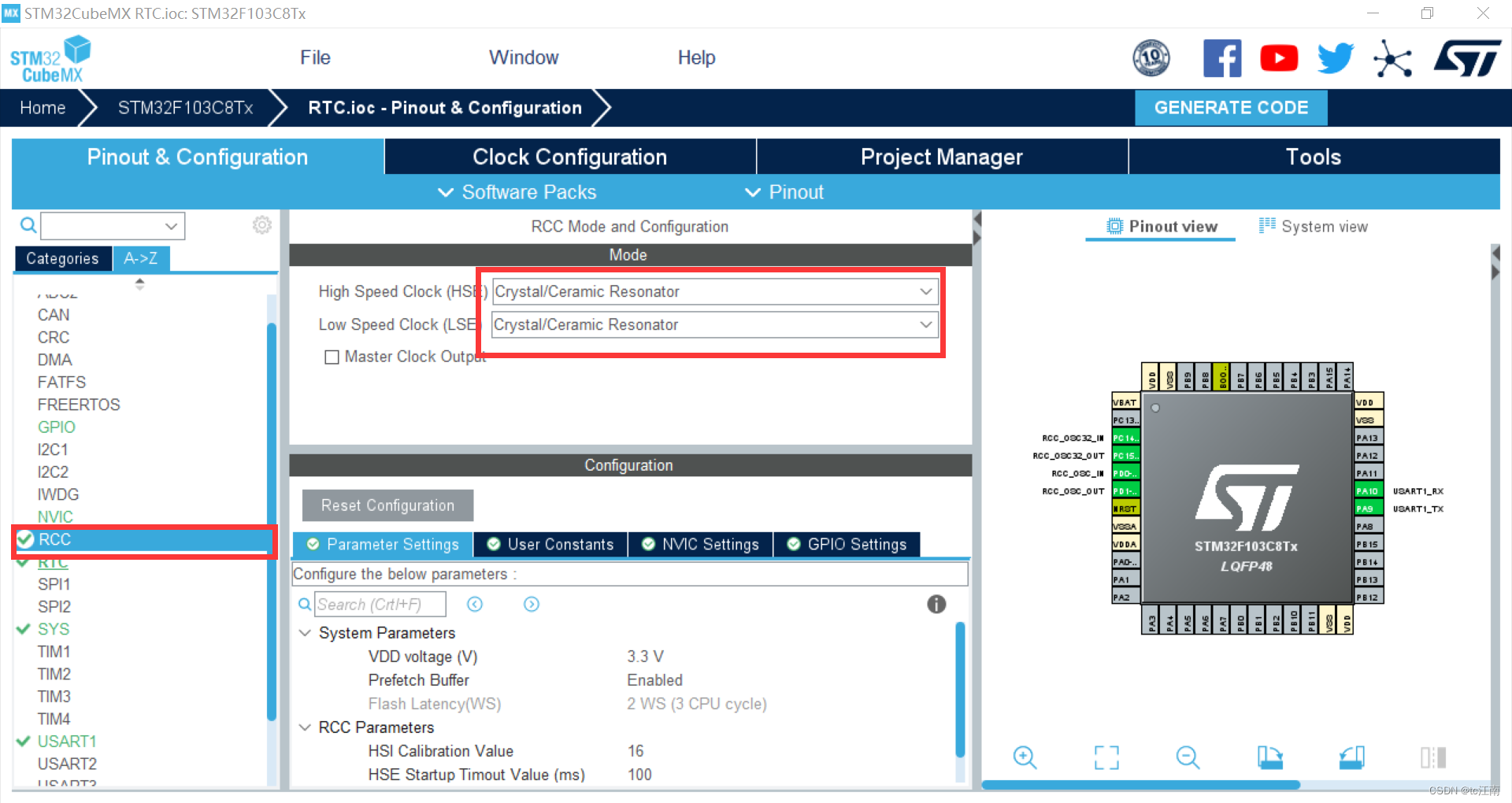
Task: Open the Window menu
Action: (524, 57)
